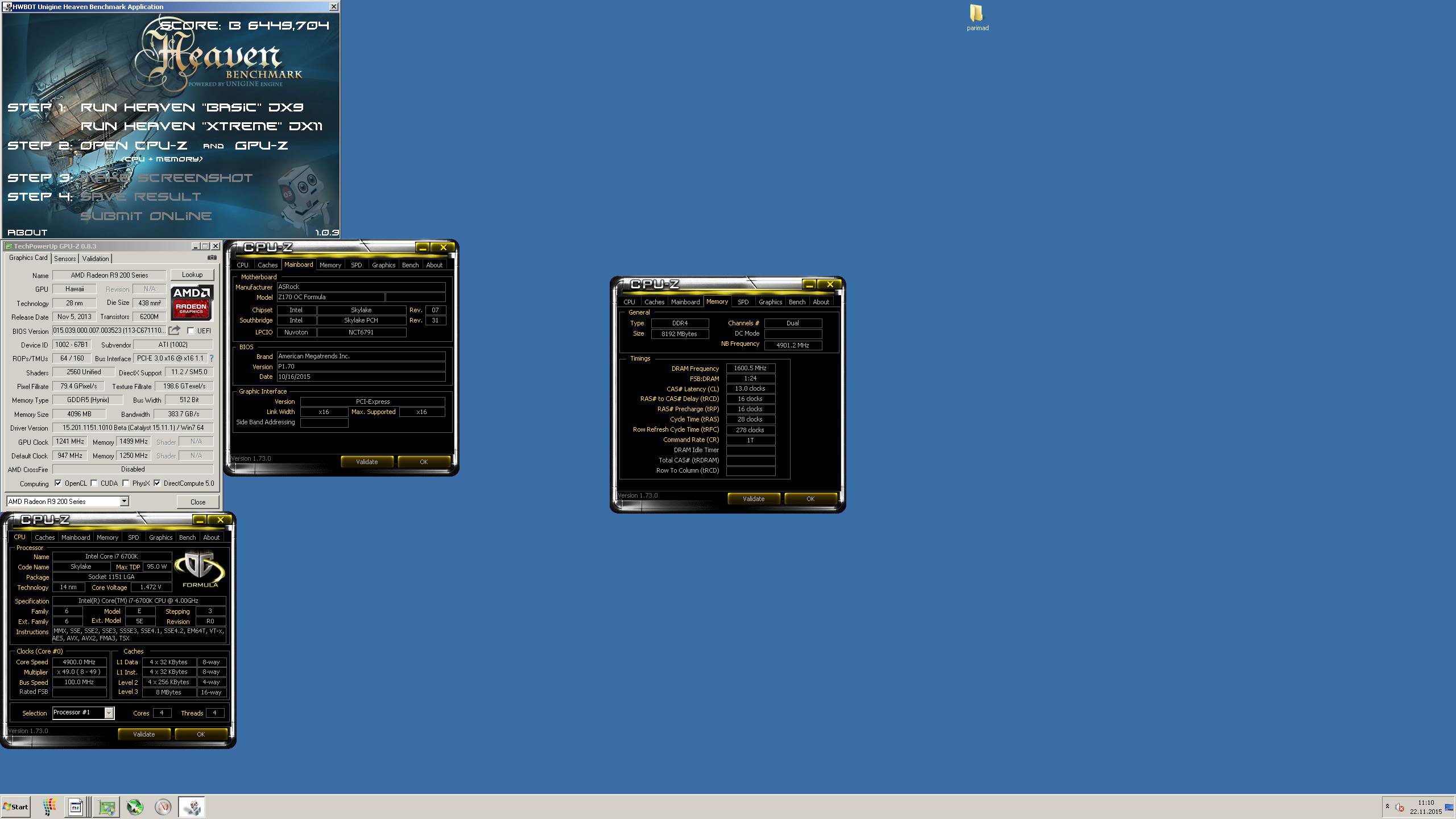Click the BIOS version share/export icon in GPU-Z
1456x819 pixels.
(x=175, y=330)
